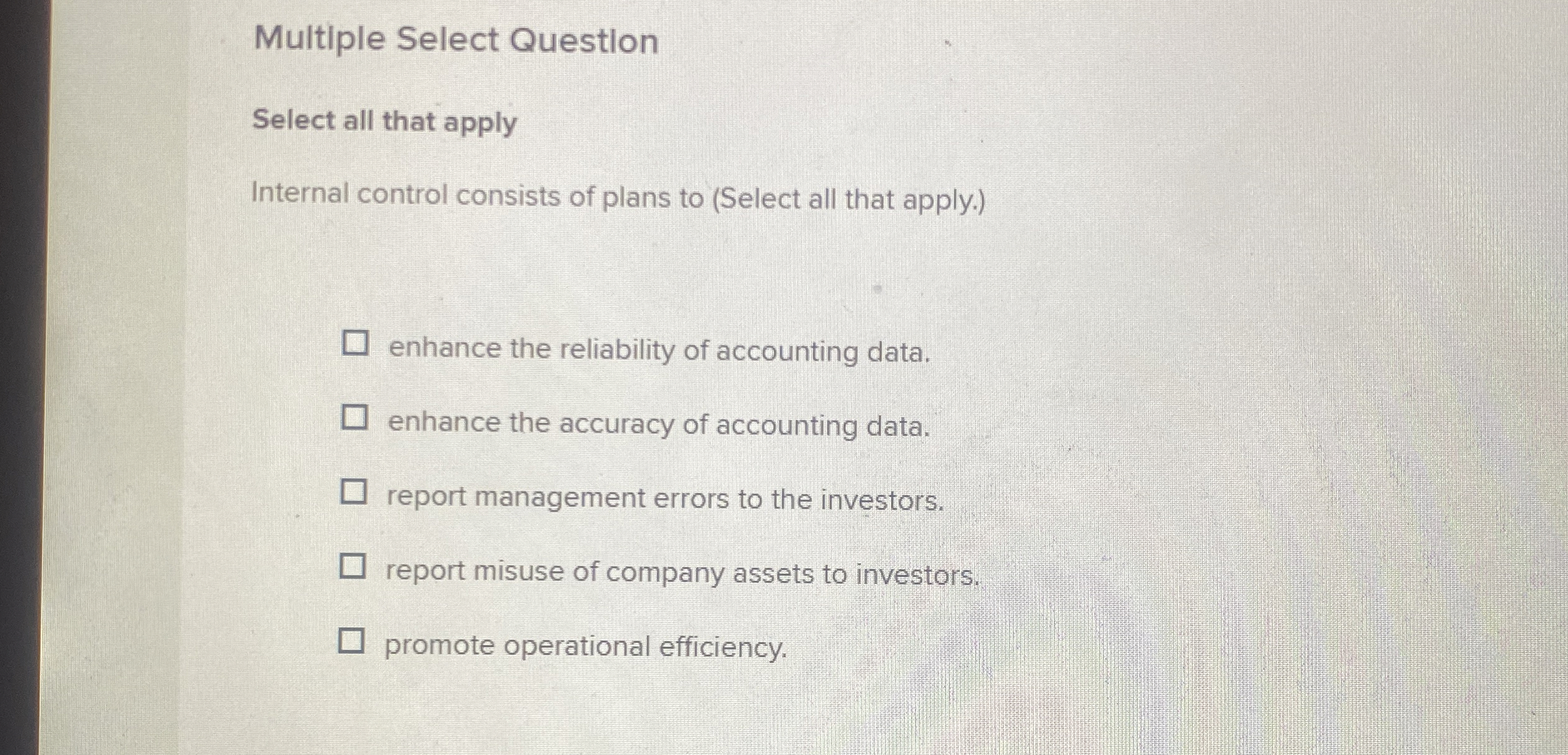
Task: Click the checkbox beside the fifth option
Action: (x=353, y=641)
